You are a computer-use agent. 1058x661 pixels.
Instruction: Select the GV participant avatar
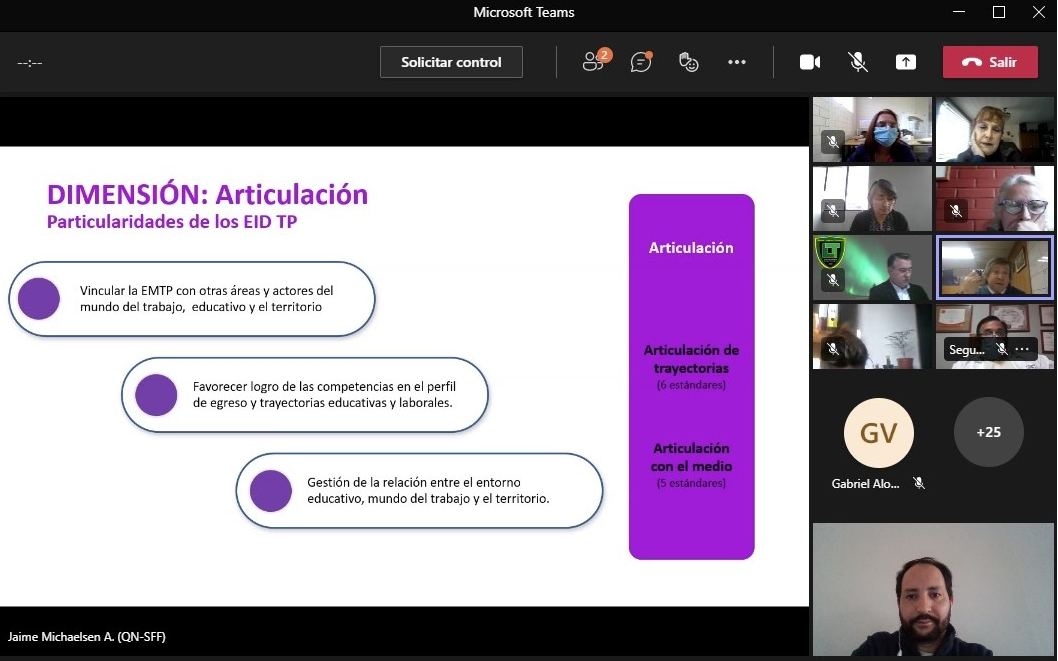pos(878,432)
